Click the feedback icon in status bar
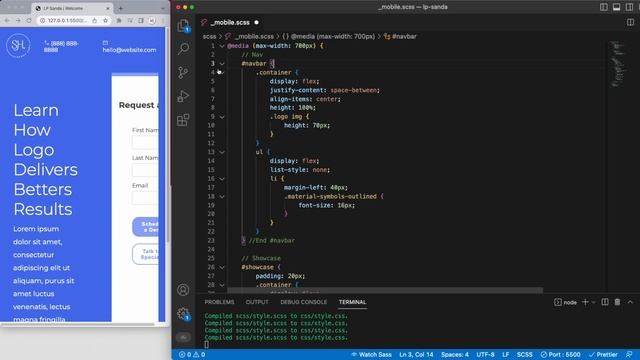 (x=629, y=354)
